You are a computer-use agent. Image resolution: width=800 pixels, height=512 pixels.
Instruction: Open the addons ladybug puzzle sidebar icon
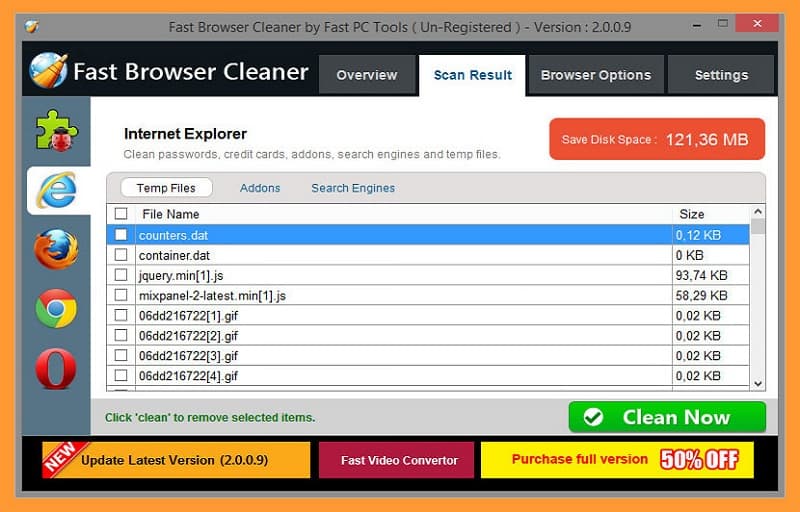pyautogui.click(x=56, y=131)
